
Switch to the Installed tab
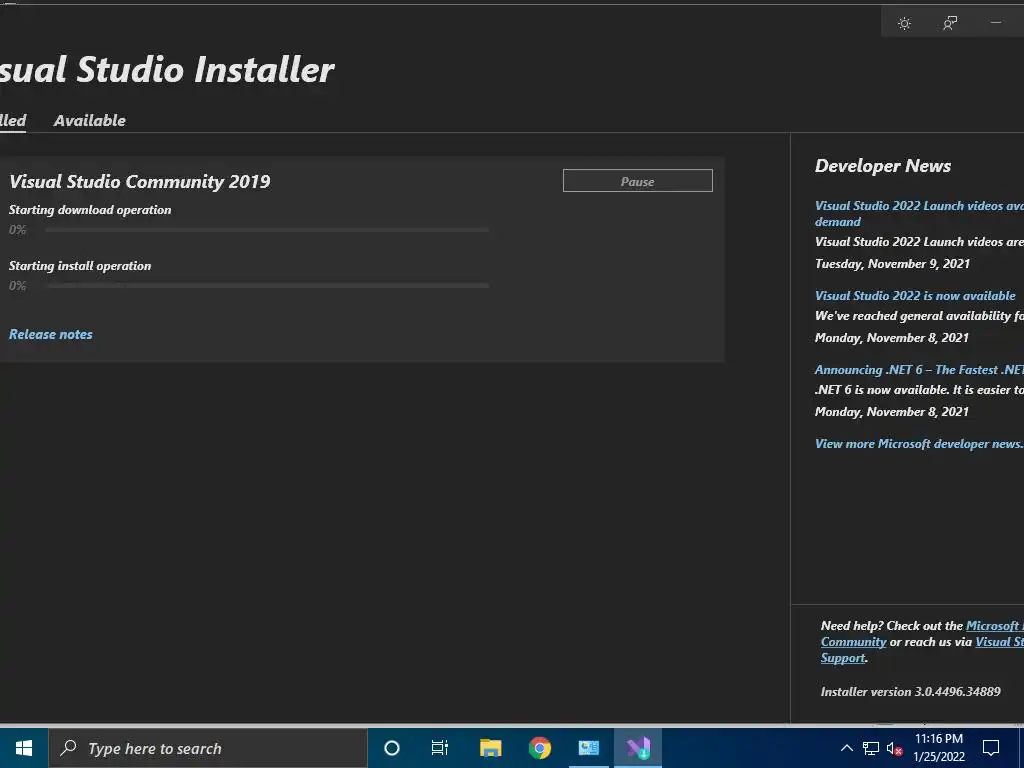point(13,120)
